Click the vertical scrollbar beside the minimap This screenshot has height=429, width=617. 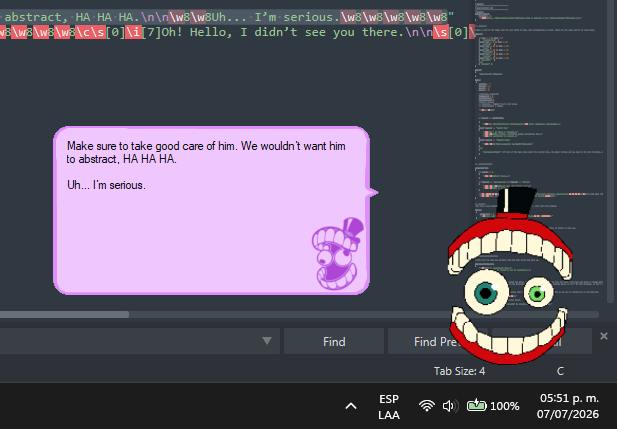[x=611, y=152]
